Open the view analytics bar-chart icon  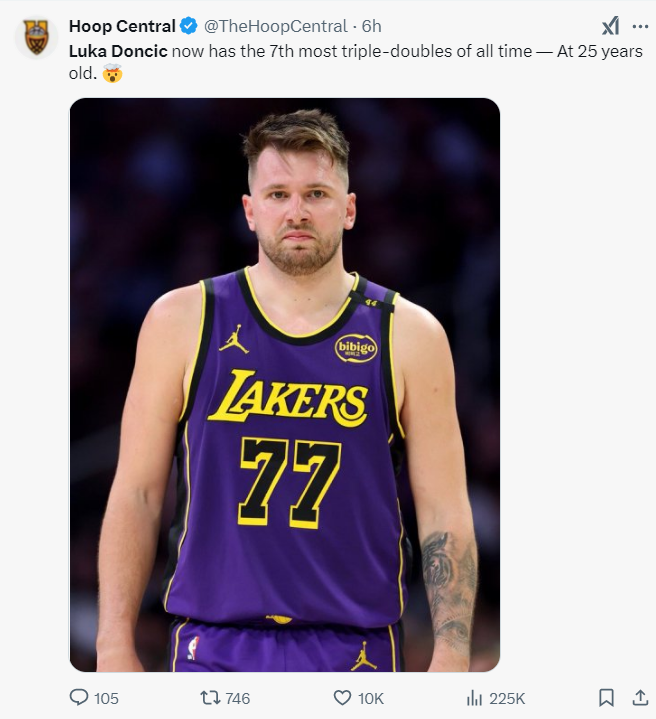pyautogui.click(x=475, y=697)
